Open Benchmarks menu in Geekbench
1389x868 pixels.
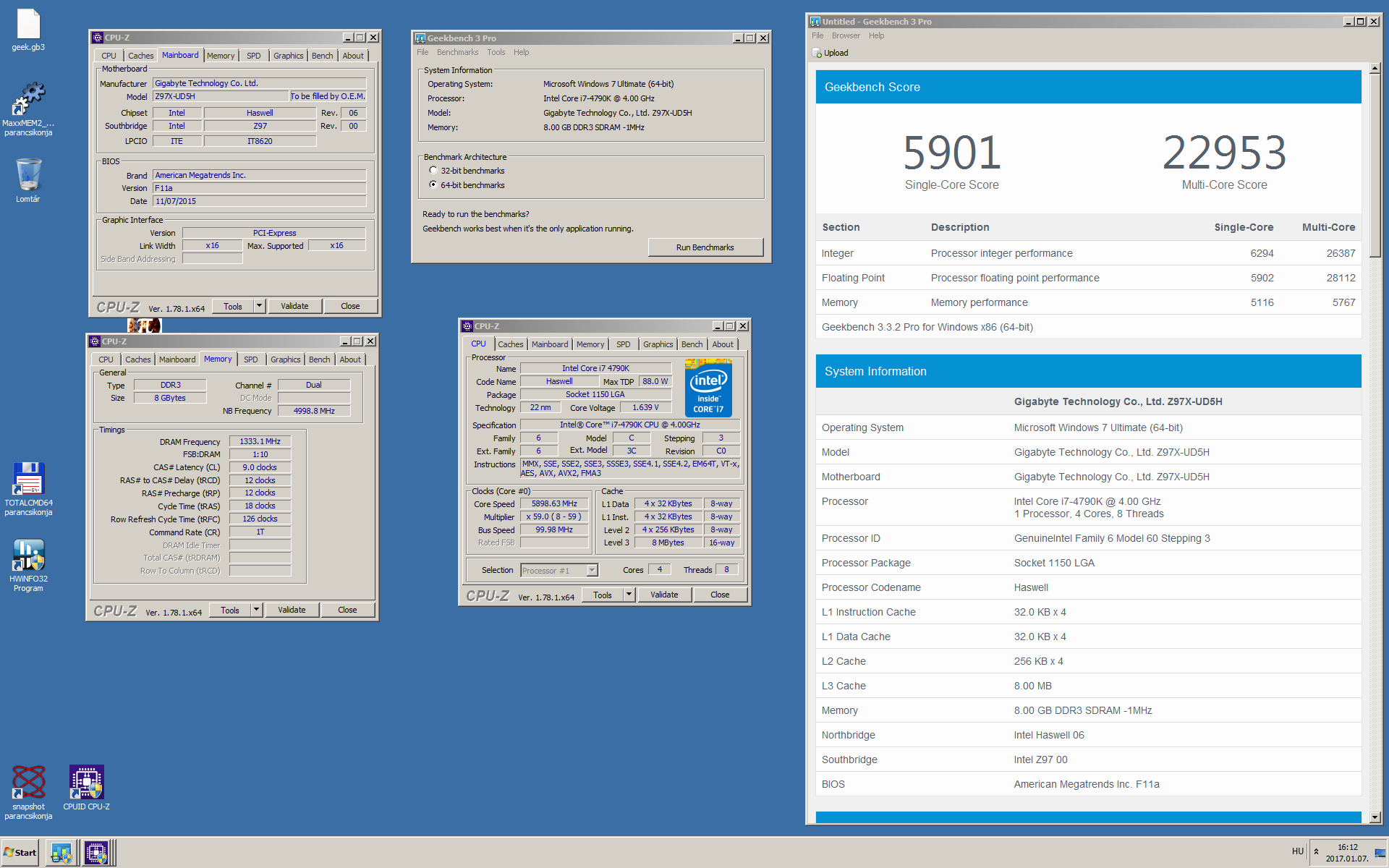click(457, 52)
